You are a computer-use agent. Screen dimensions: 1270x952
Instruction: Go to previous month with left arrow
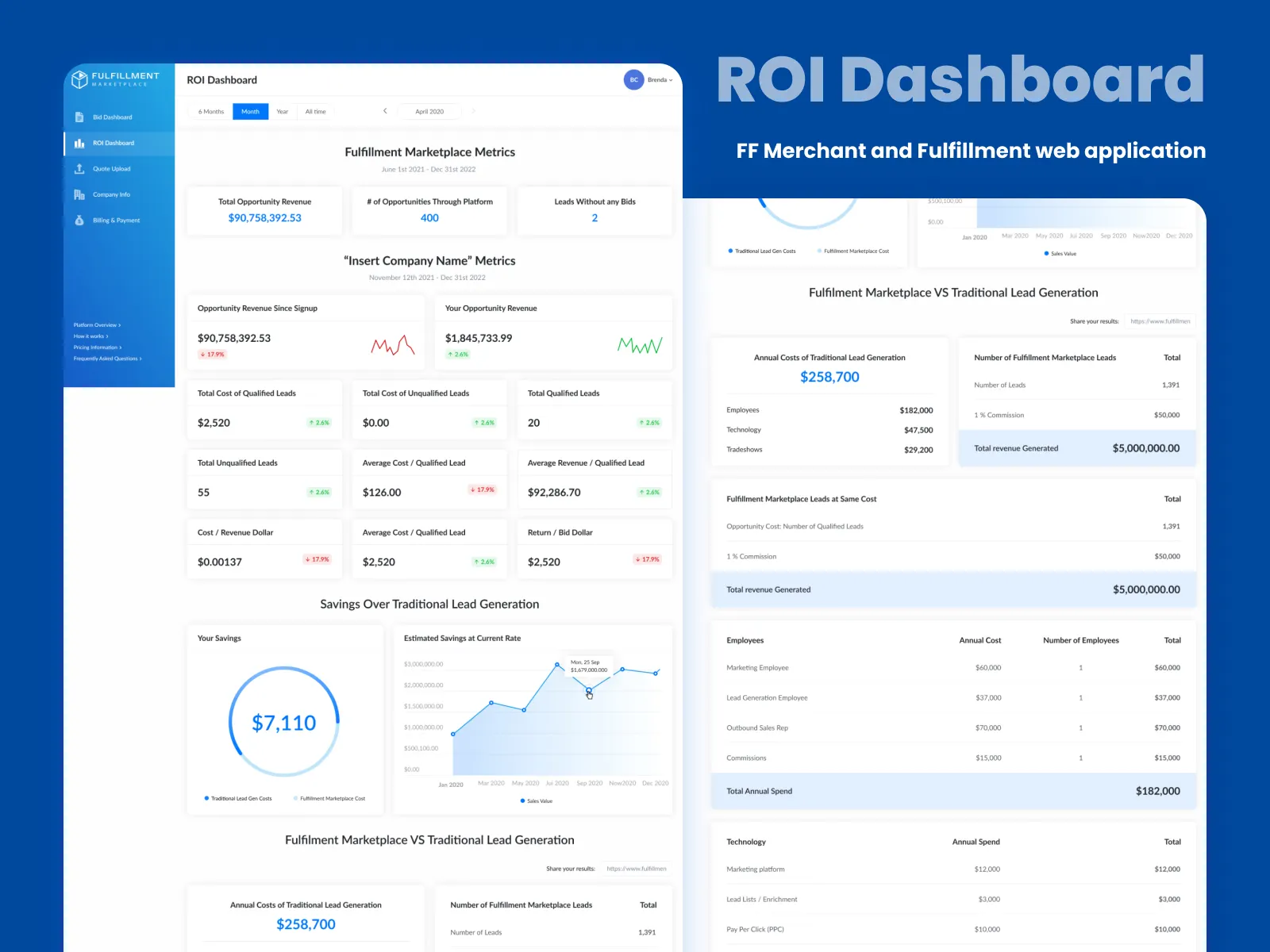click(385, 111)
